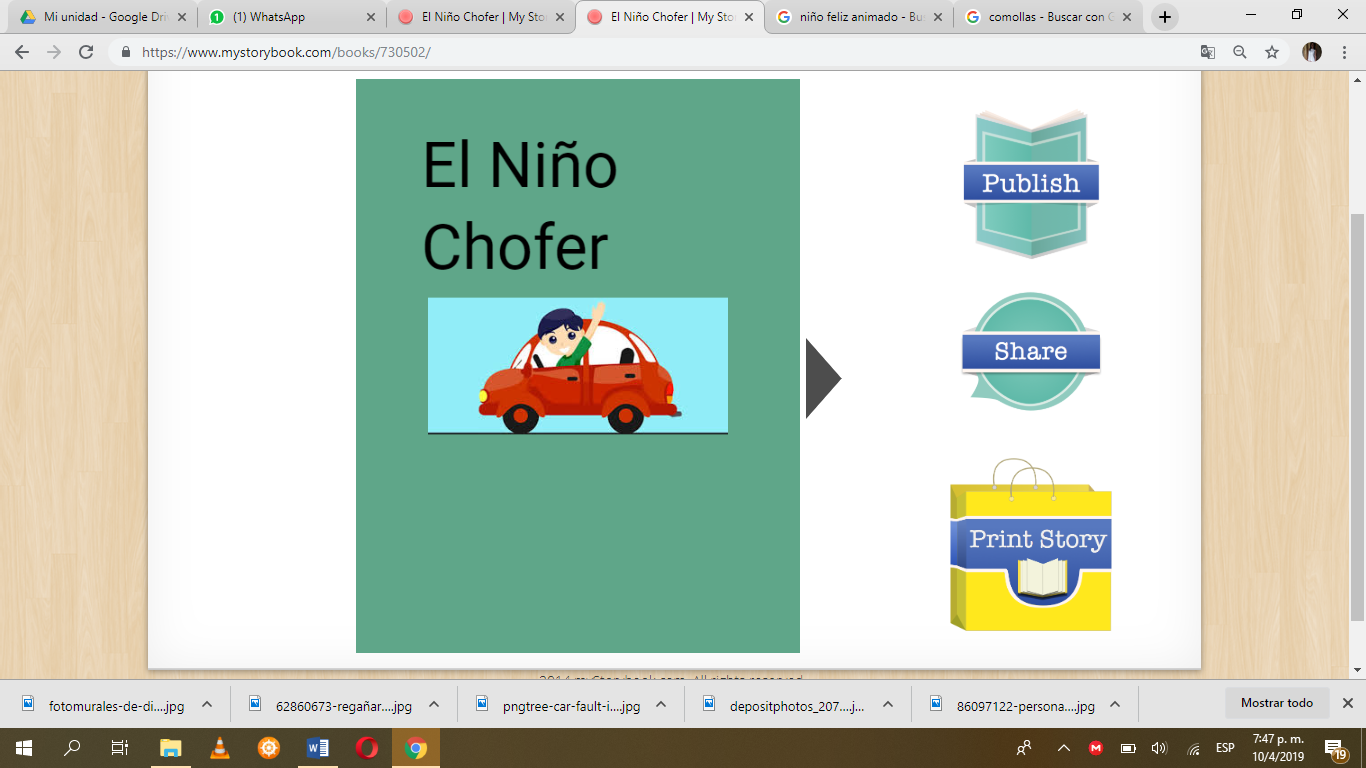Screen dimensions: 1366x768
Task: Open downloaded pngtree-car-fault-i....jpg file
Action: [558, 705]
